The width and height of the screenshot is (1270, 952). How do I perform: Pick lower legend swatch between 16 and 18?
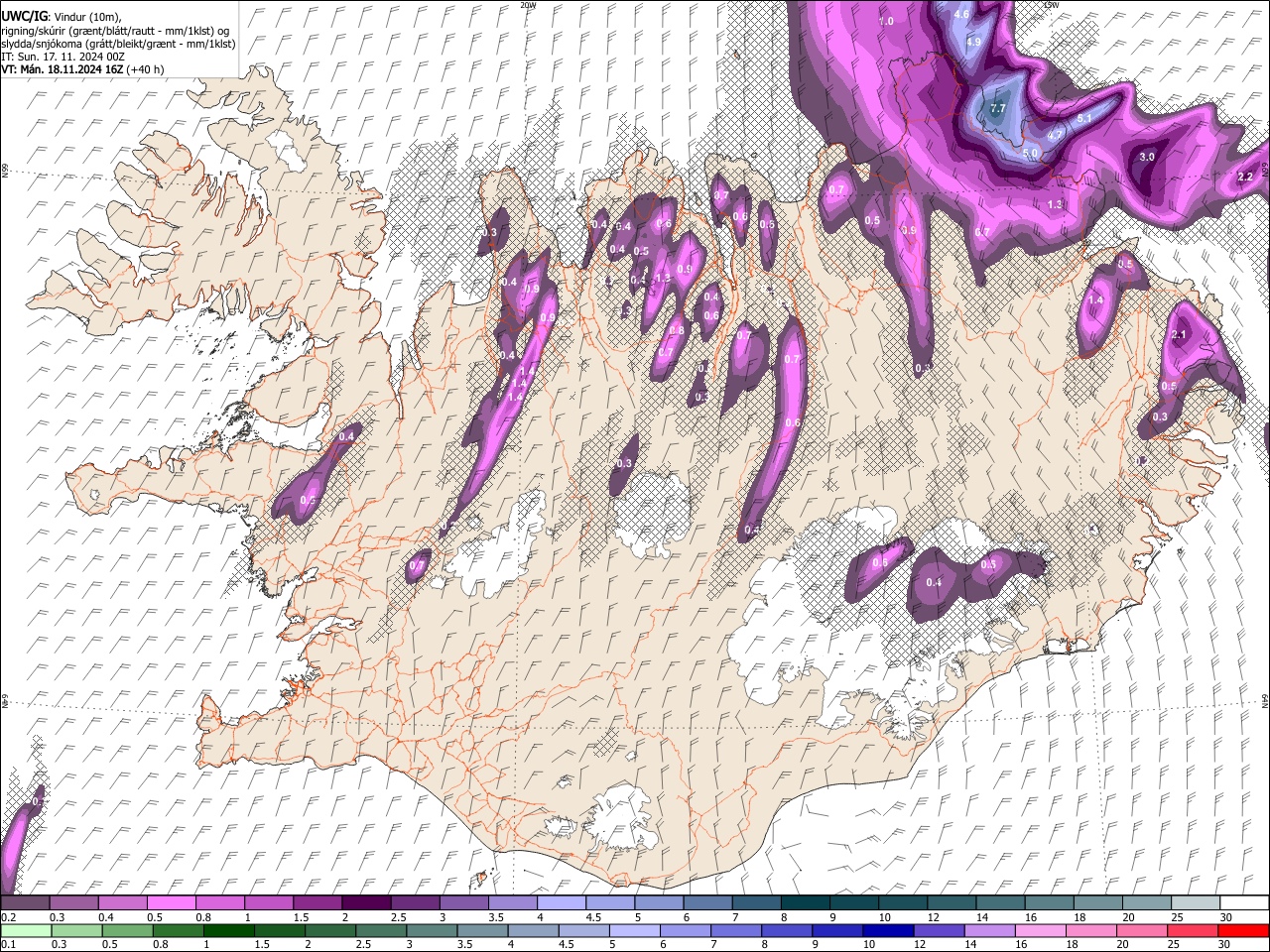1041,930
